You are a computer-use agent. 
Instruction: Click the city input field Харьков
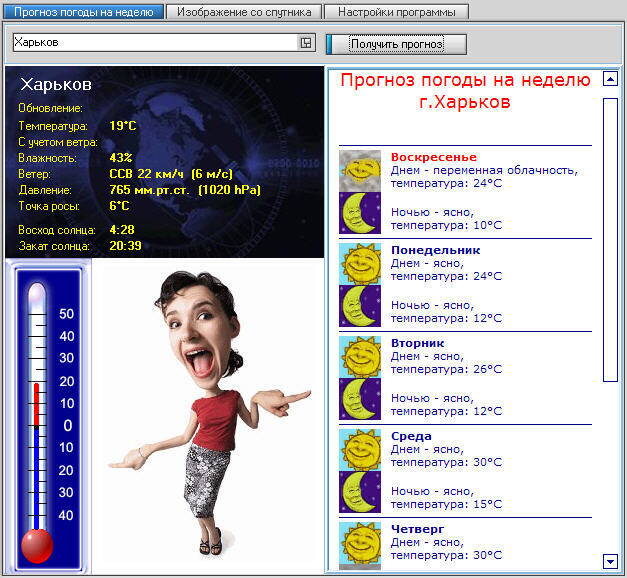155,43
